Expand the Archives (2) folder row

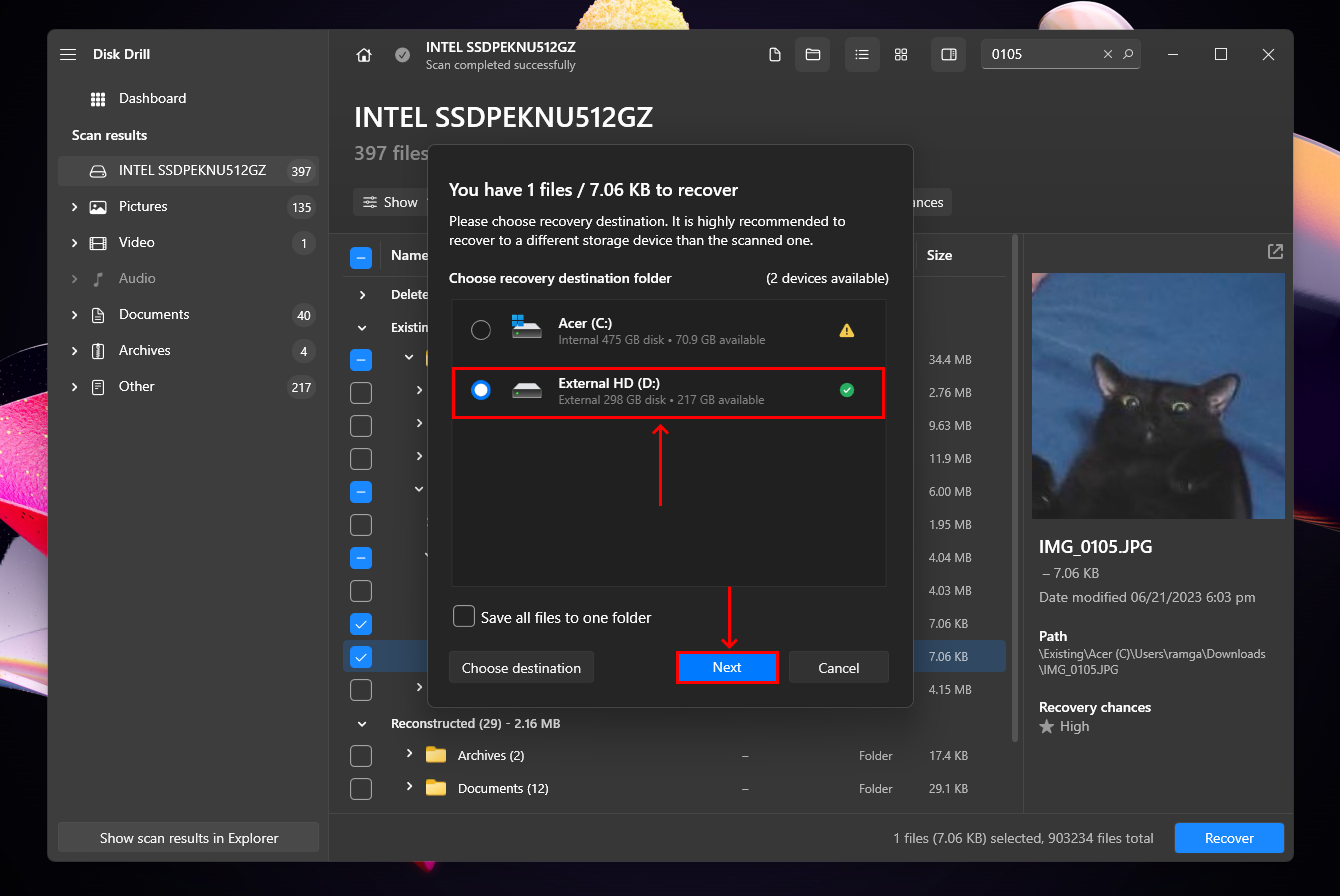[x=409, y=754]
